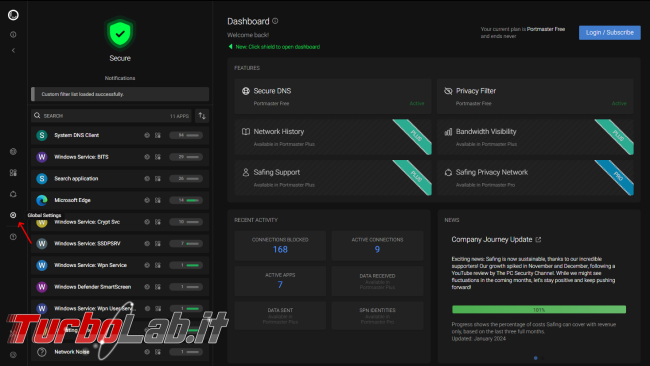This screenshot has width=650, height=366.
Task: Click the round settings icon on the SSDPSRV row
Action: click(147, 243)
